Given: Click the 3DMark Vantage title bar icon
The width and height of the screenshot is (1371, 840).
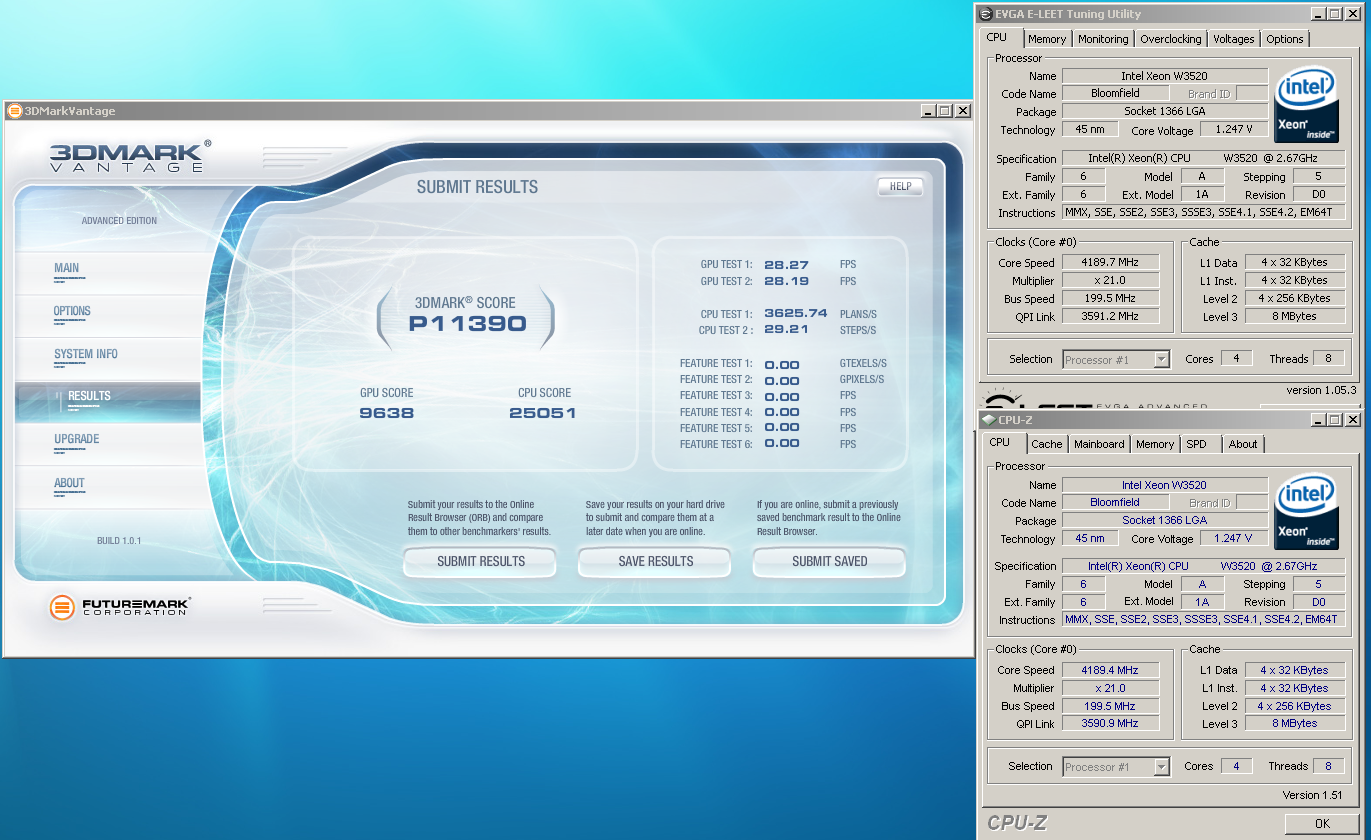Looking at the screenshot, I should pyautogui.click(x=15, y=111).
